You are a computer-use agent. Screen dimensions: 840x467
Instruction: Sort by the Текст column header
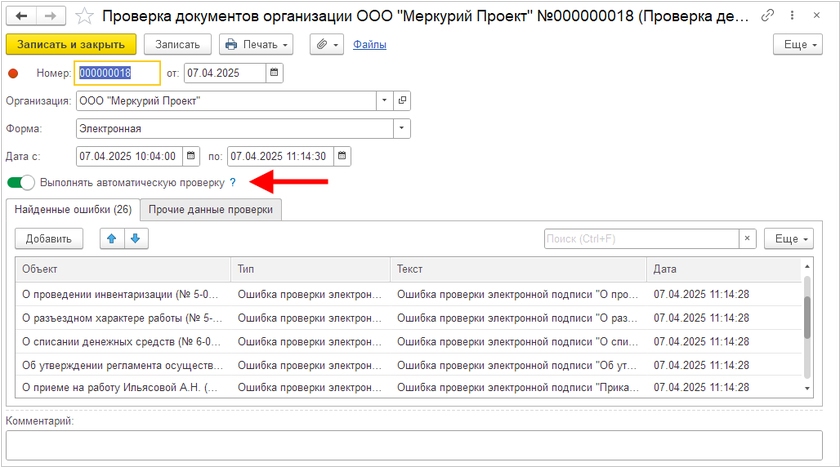(518, 269)
